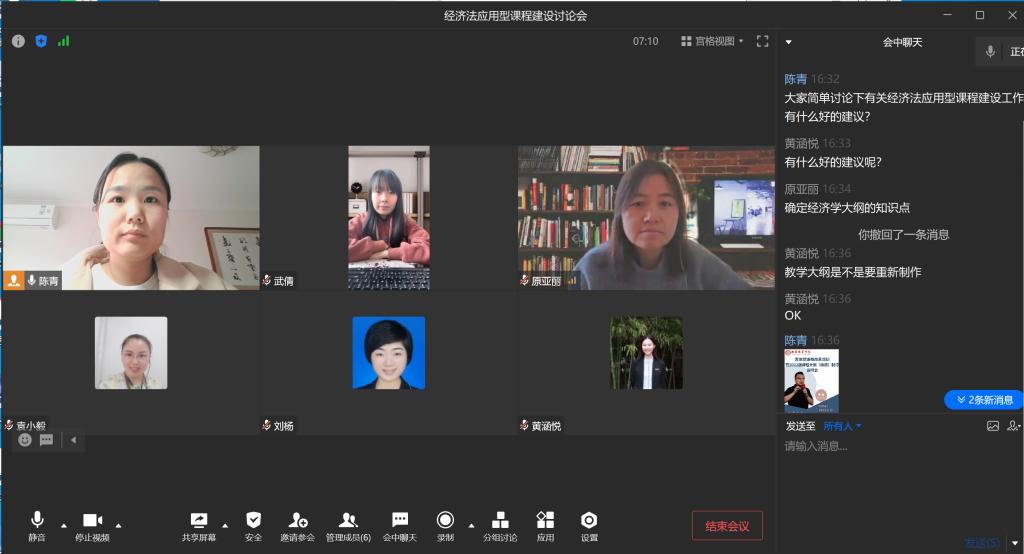Open 设置 settings from toolbar

[x=589, y=525]
